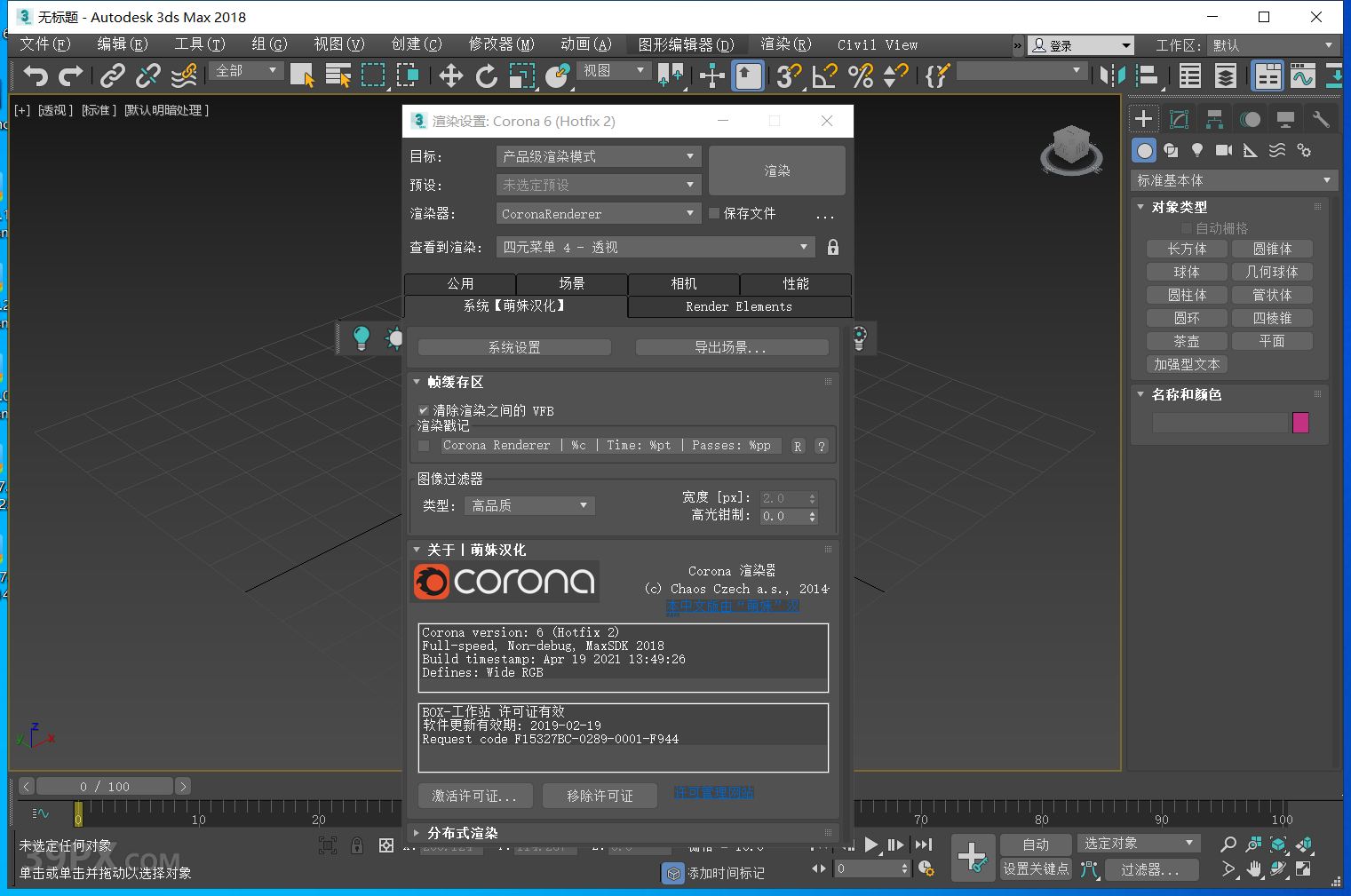Enable the 渲染戳记 checkbox
This screenshot has height=896, width=1351.
pos(424,445)
